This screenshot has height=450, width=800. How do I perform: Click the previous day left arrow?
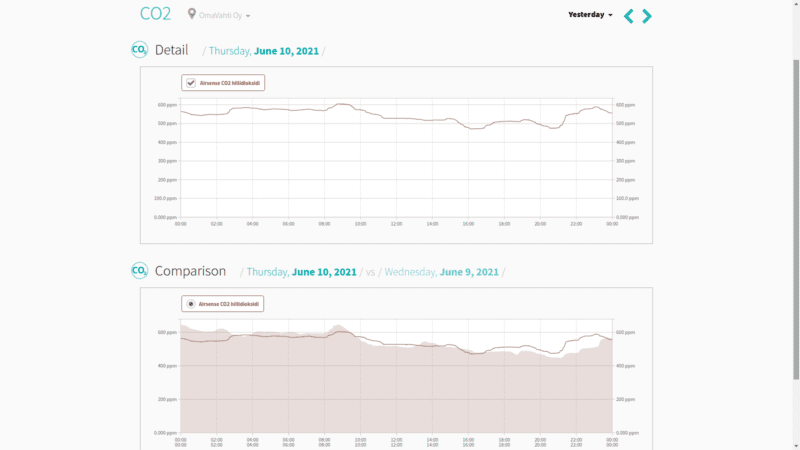click(x=628, y=16)
